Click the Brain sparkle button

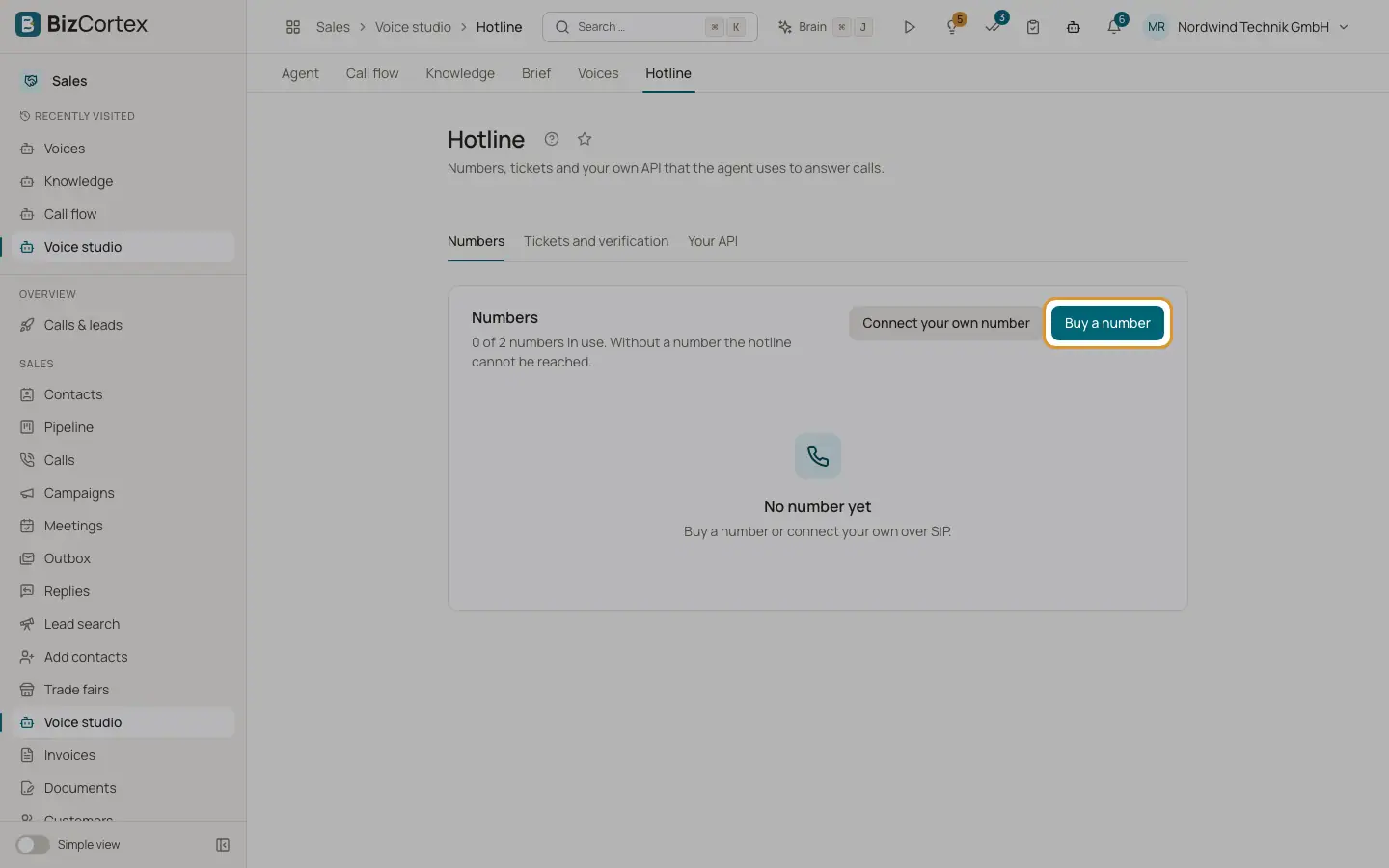coord(826,27)
